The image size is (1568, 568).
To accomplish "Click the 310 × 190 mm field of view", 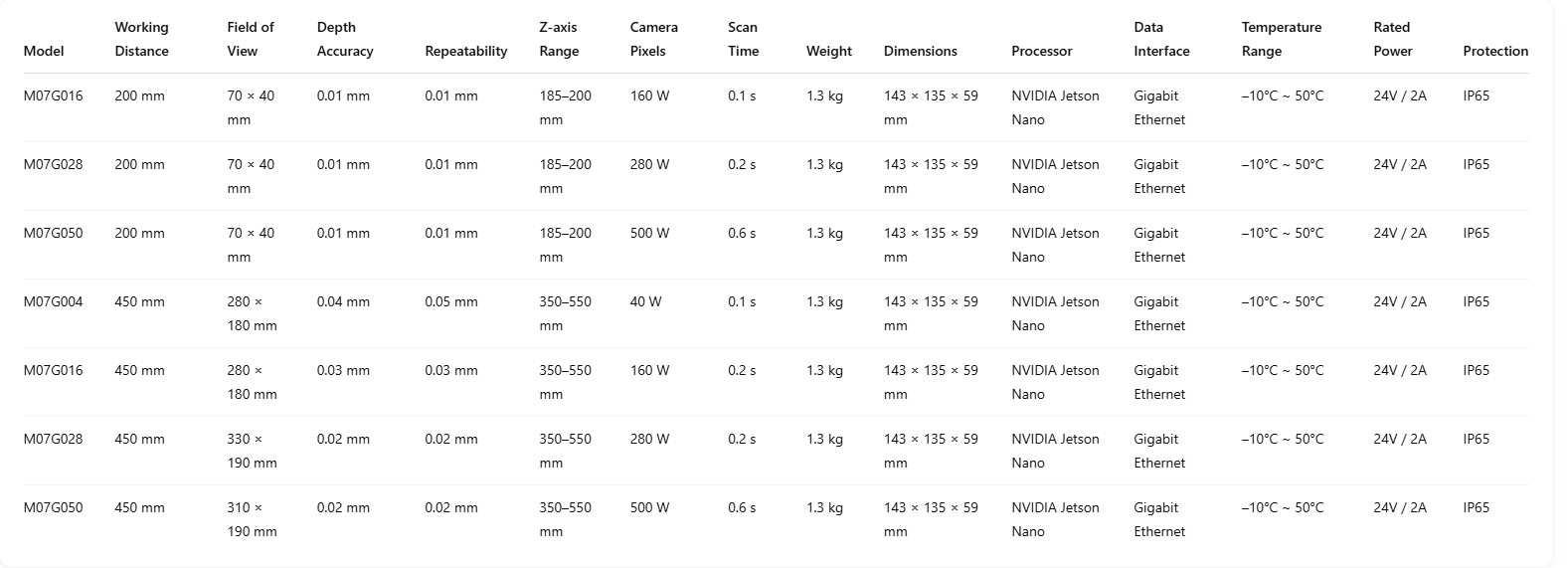I will coord(253,519).
